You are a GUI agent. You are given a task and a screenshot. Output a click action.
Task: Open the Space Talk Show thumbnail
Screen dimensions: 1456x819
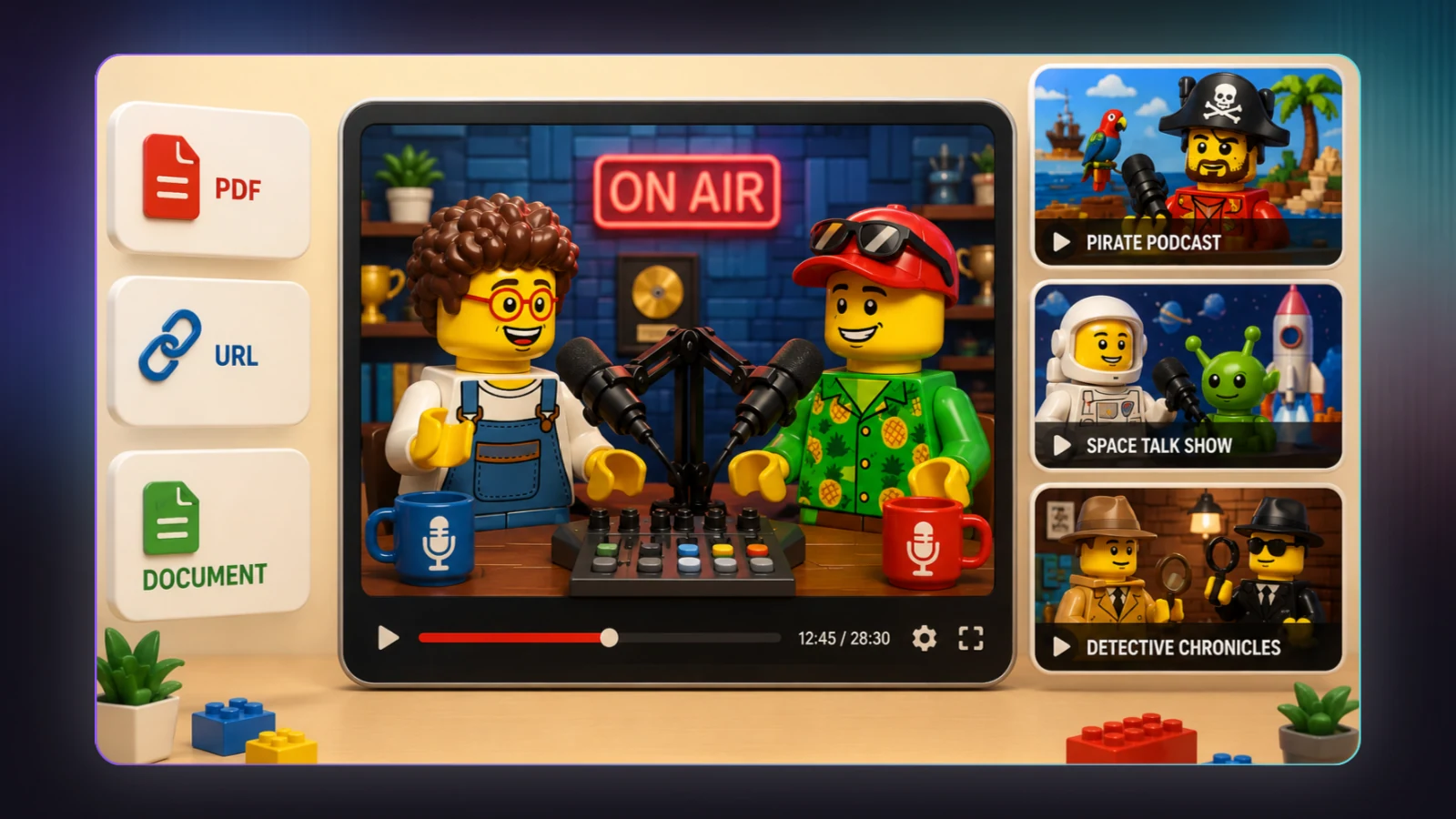(1188, 376)
